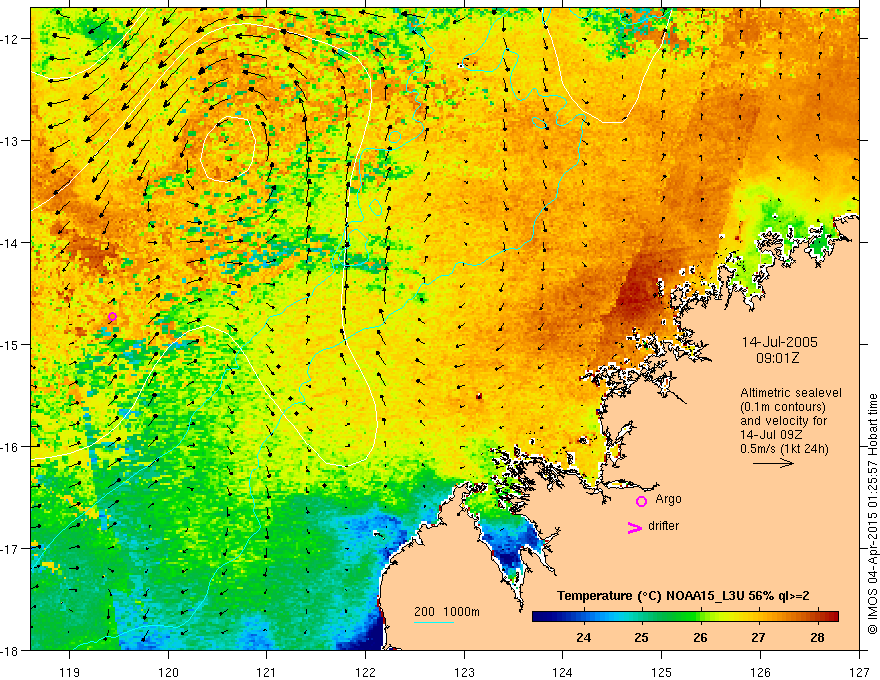Click the 'drifter' legend label

(663, 526)
